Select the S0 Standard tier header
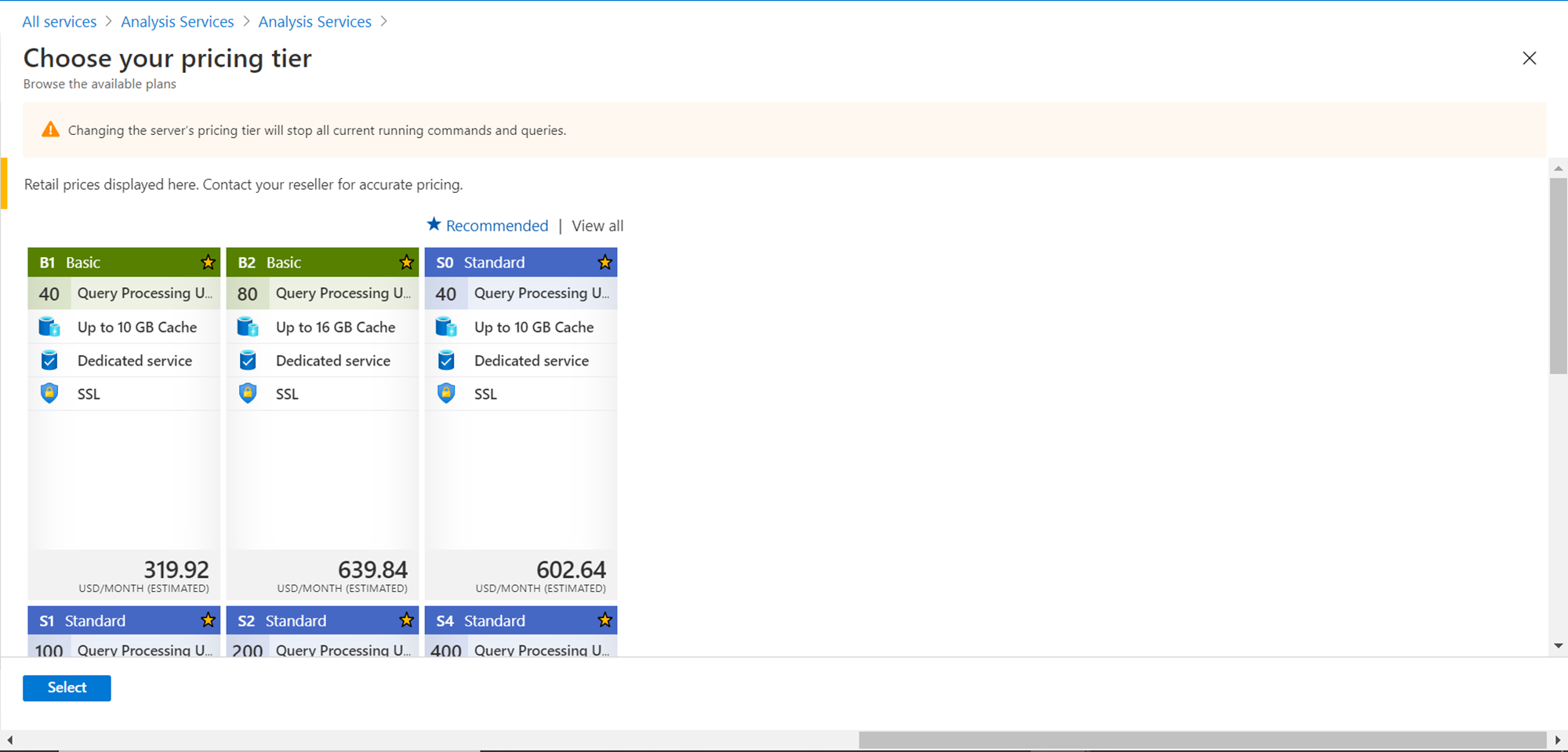Screen dimensions: 1568x752 pyautogui.click(x=521, y=262)
